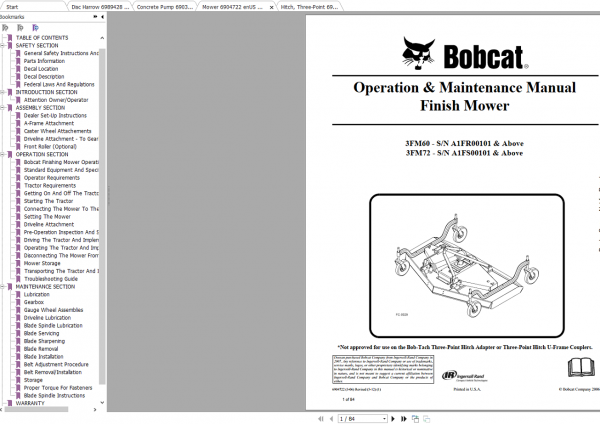Click bookmarks panel scroll down arrow
The height and width of the screenshot is (424, 600).
(x=102, y=403)
